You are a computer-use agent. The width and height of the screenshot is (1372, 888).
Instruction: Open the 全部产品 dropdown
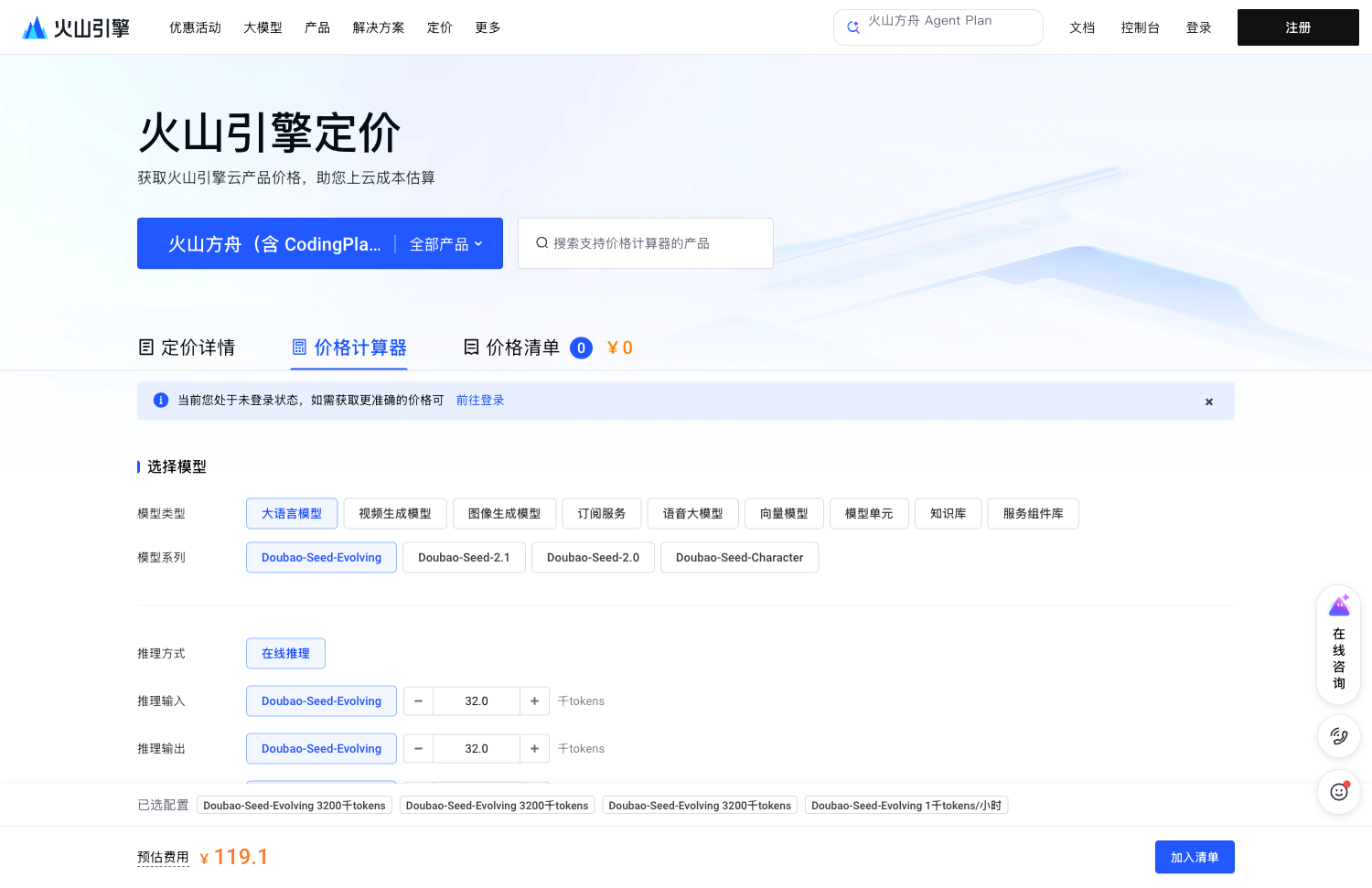click(x=446, y=244)
